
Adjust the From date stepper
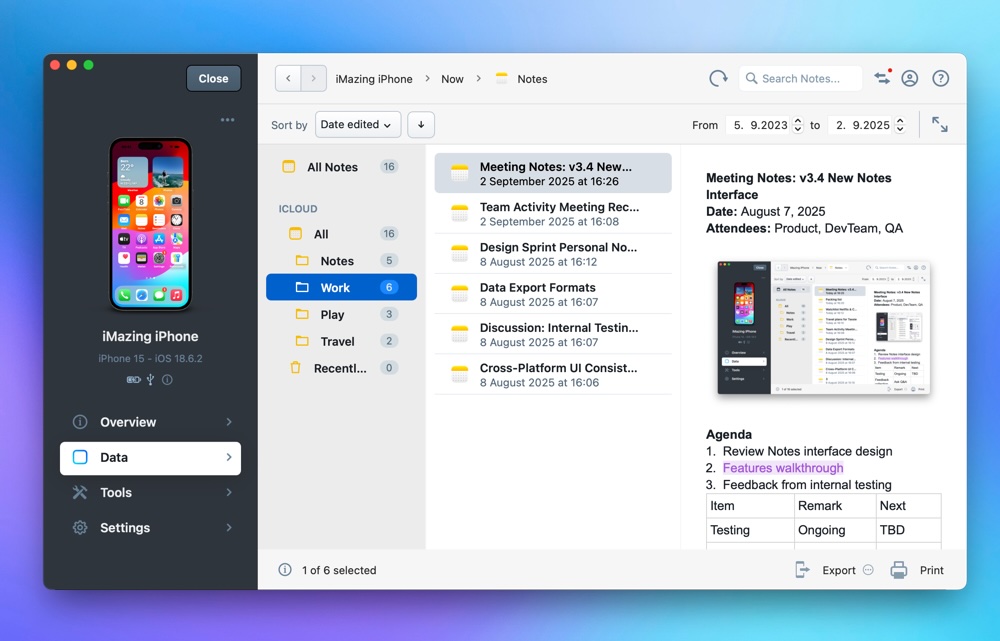point(798,125)
